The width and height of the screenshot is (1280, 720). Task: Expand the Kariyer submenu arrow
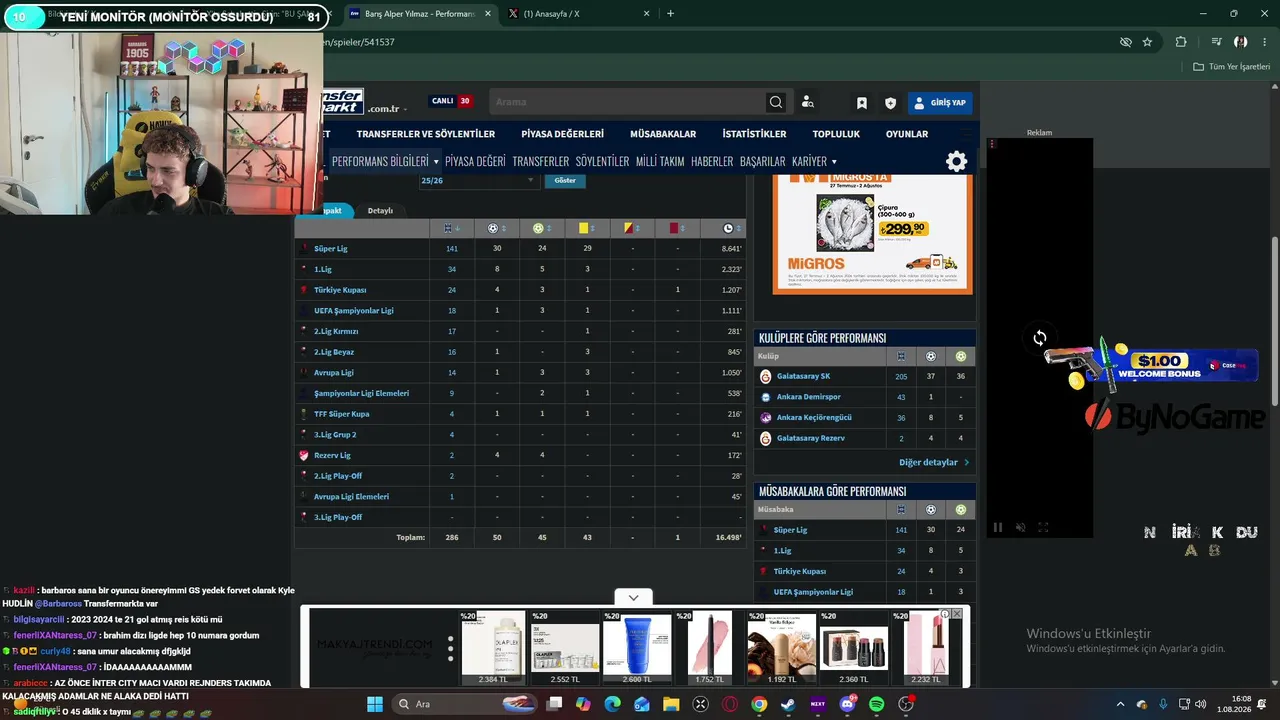pyautogui.click(x=834, y=162)
